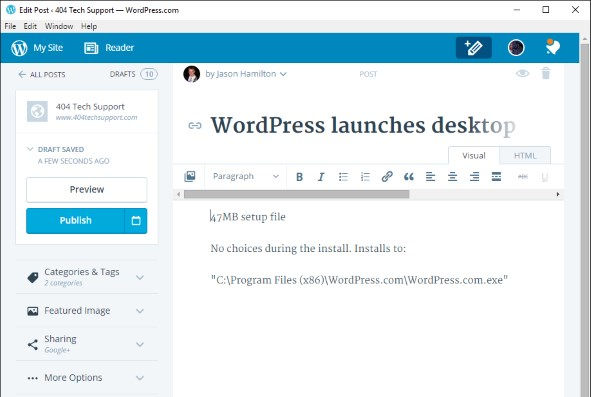Open the Drafts list with count 10
This screenshot has height=397, width=591.
(133, 74)
